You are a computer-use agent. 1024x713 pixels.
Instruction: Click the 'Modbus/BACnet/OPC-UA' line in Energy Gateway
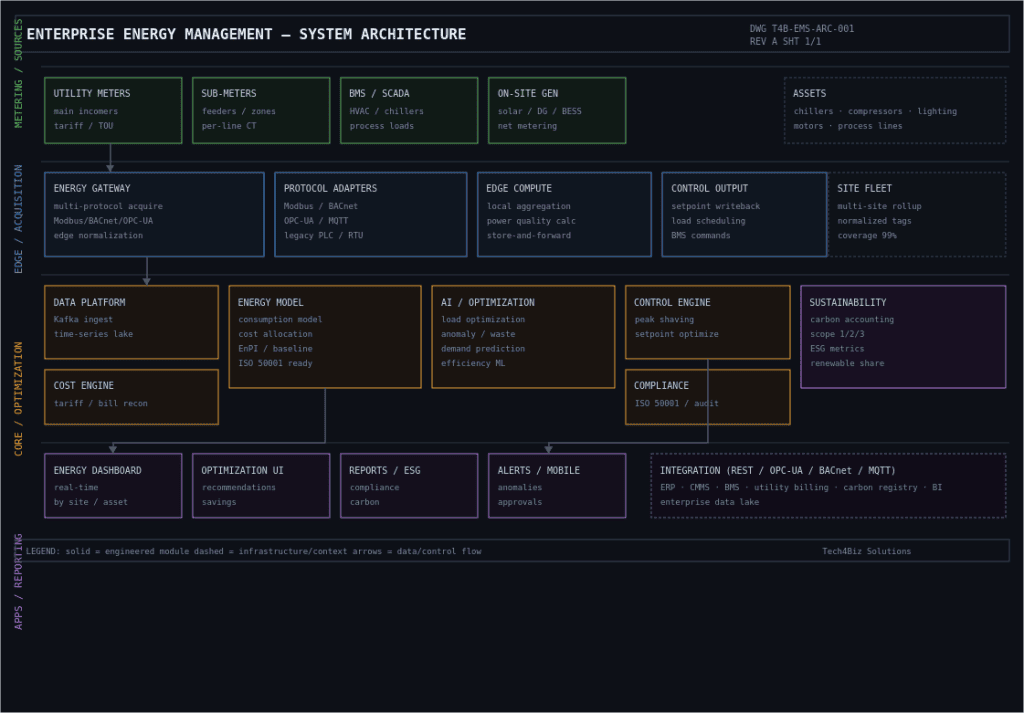103,221
